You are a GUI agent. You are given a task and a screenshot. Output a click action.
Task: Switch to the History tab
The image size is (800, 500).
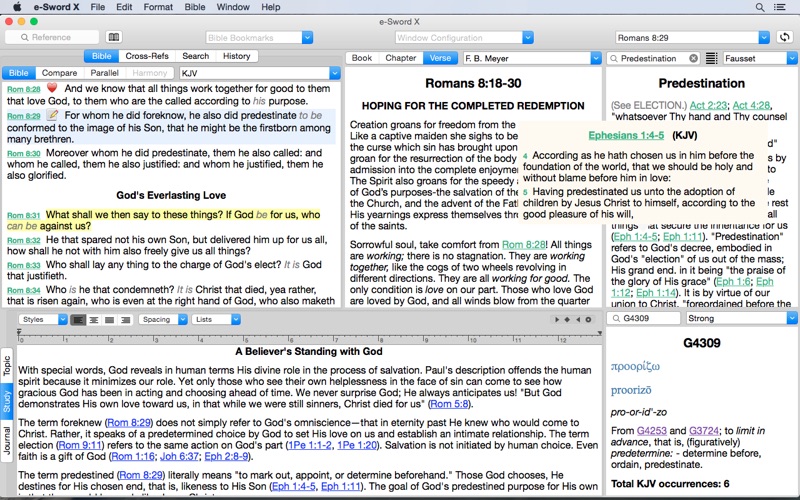[x=236, y=56]
